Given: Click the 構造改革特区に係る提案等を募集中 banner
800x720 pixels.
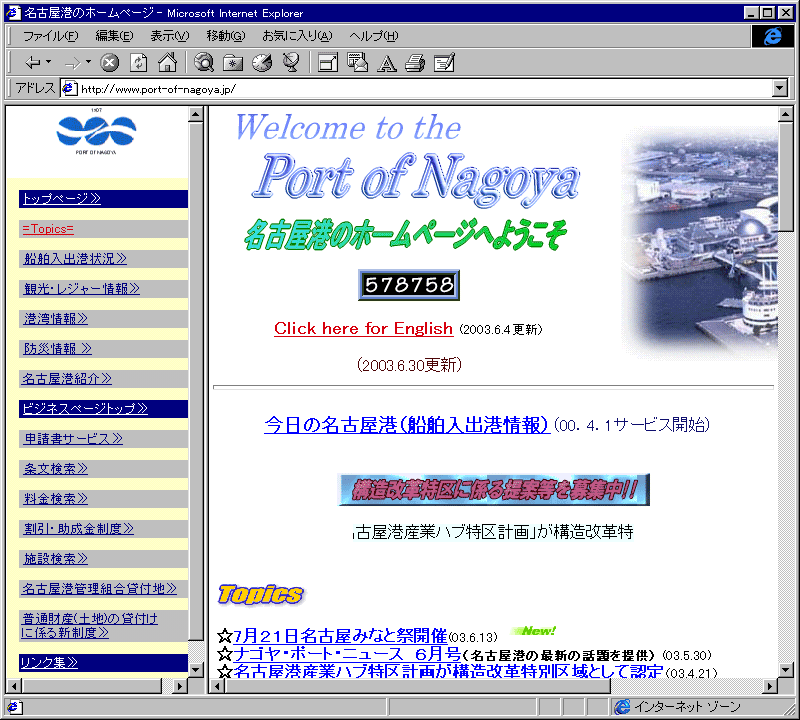Looking at the screenshot, I should click(493, 490).
